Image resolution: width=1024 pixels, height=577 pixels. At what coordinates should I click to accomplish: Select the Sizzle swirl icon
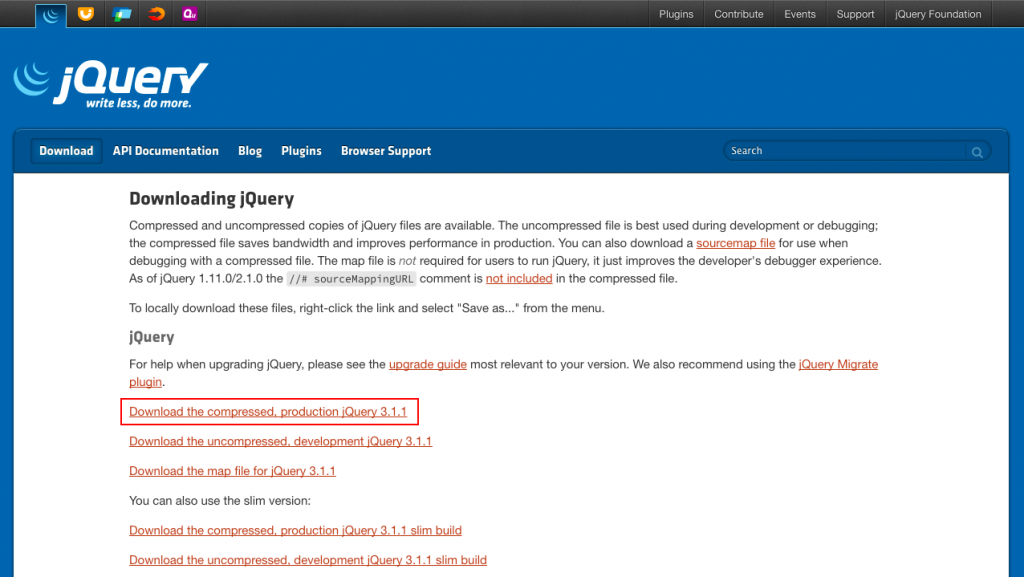coord(155,14)
